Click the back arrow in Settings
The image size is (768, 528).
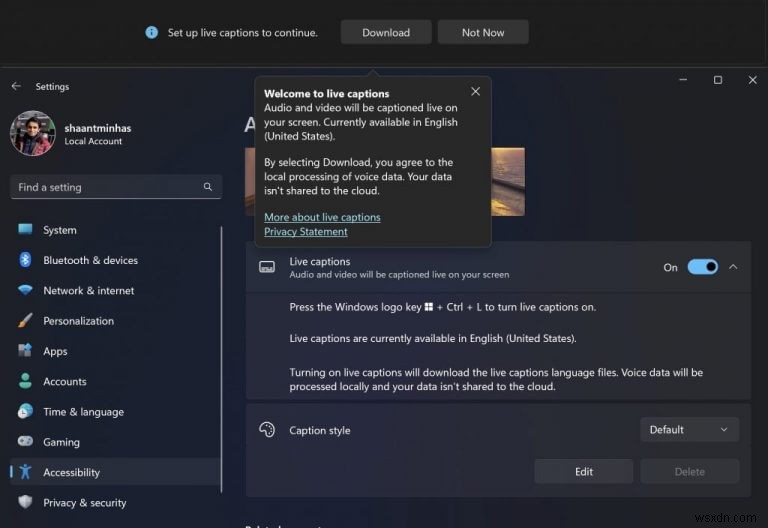16,86
